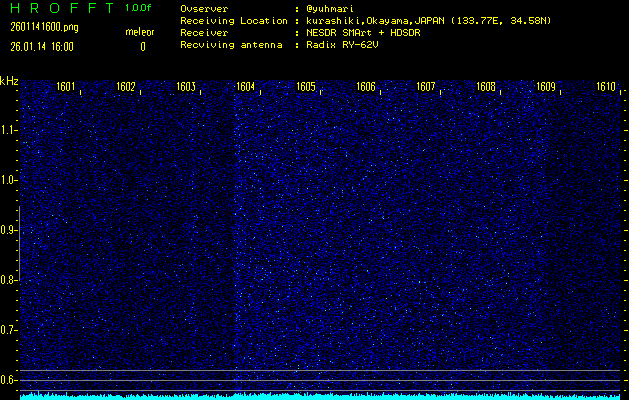
Task: Click the @yuhmari observer name
Action: click(334, 8)
